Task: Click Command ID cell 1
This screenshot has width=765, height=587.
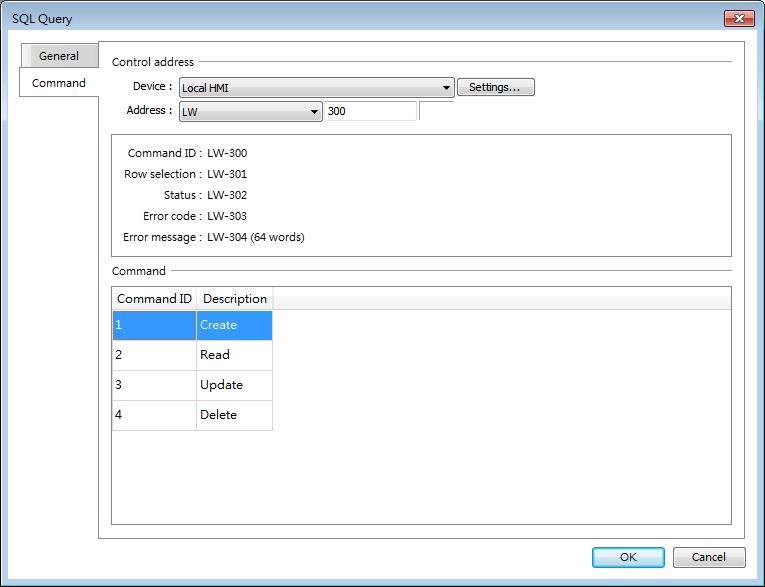Action: coord(154,325)
